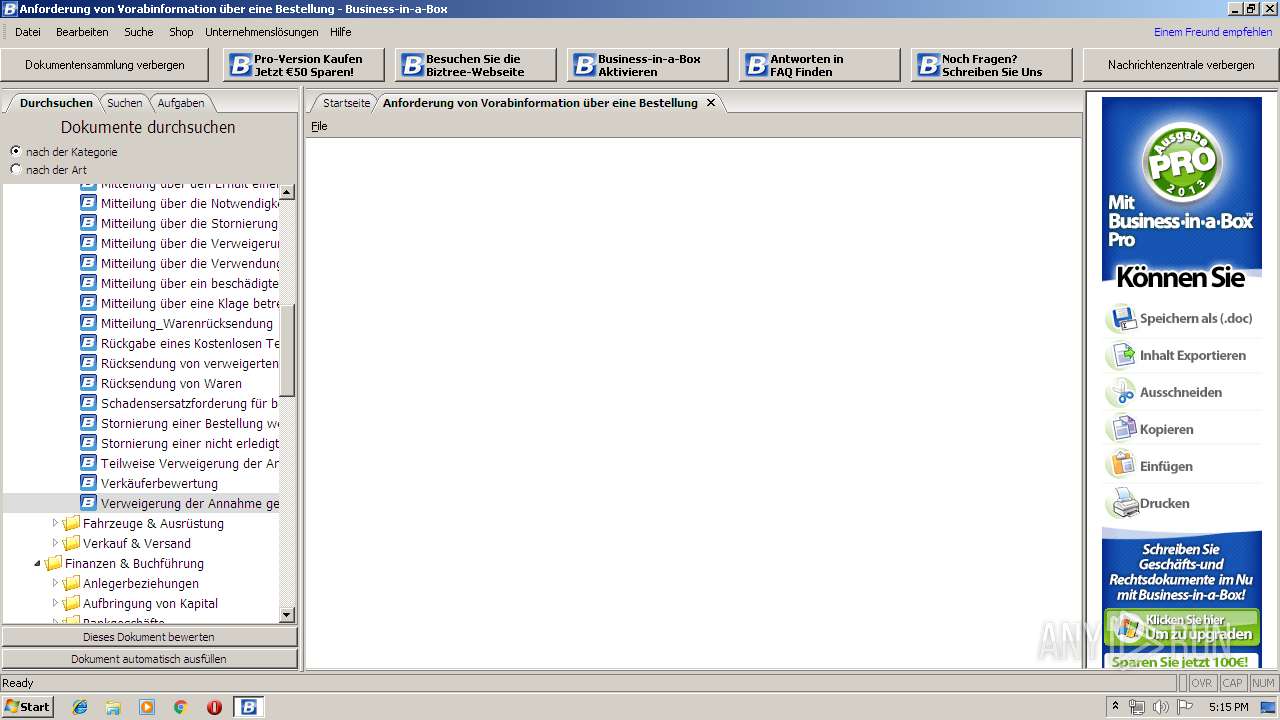Click the tree scrollbar down arrow
The height and width of the screenshot is (720, 1280).
287,615
